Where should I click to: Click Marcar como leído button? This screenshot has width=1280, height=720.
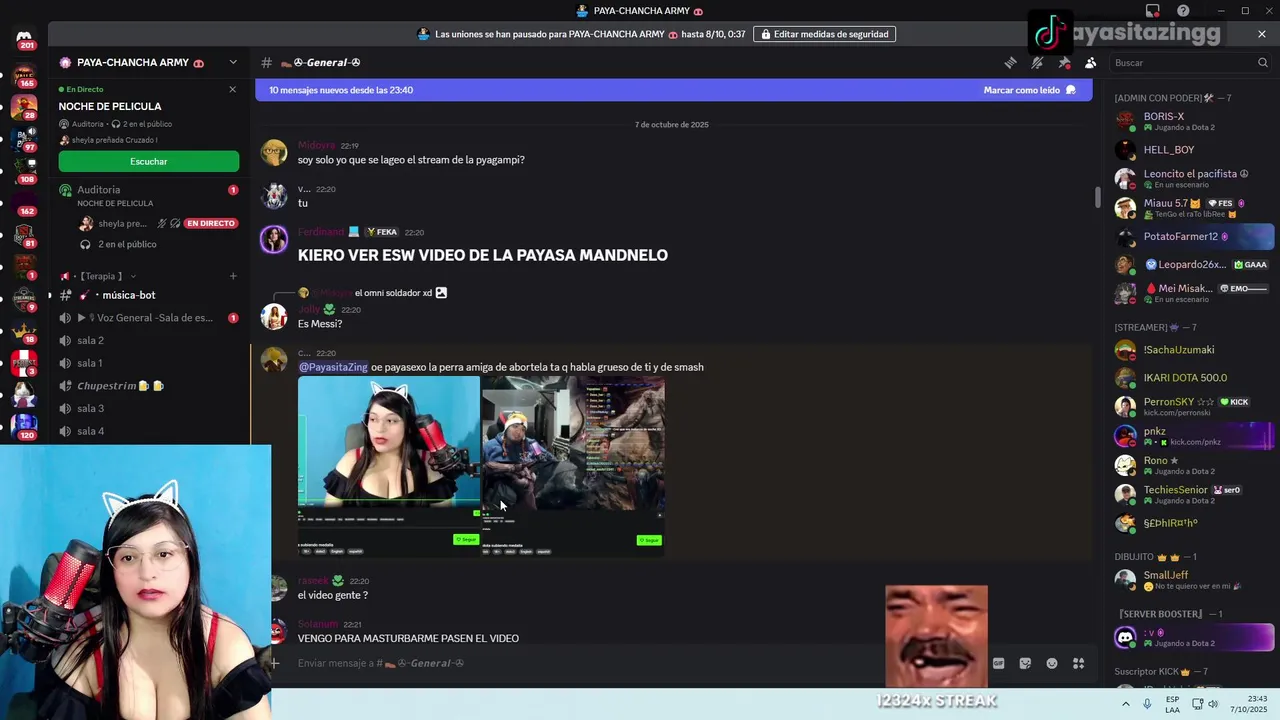pos(1029,90)
